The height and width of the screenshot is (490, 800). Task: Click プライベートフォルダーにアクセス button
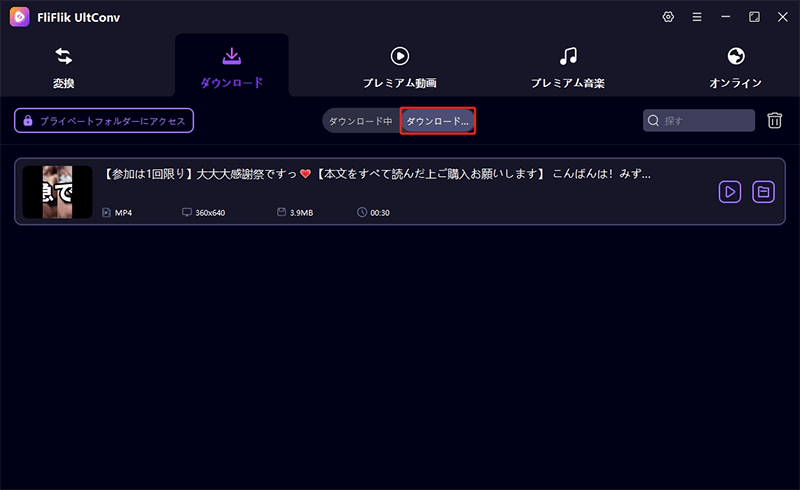104,121
